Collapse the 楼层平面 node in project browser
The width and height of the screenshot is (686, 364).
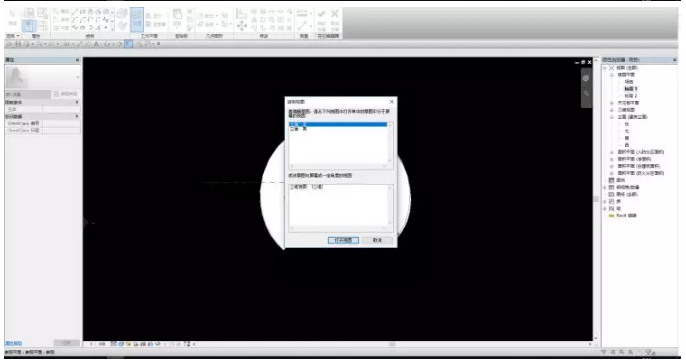(612, 75)
